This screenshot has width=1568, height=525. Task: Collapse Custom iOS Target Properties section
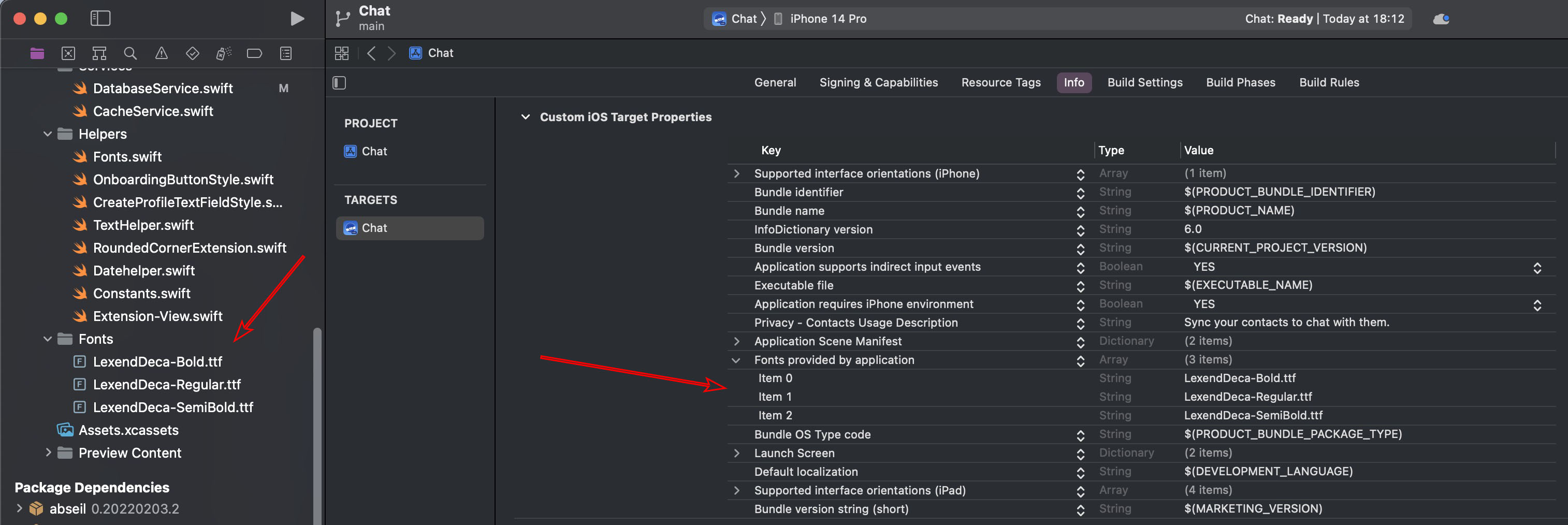click(525, 117)
